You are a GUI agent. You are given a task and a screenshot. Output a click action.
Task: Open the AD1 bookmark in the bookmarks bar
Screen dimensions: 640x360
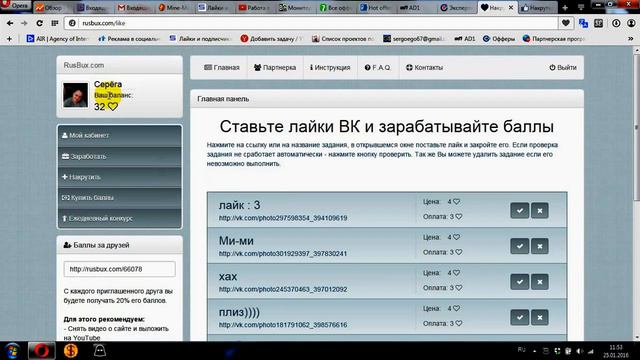point(464,39)
